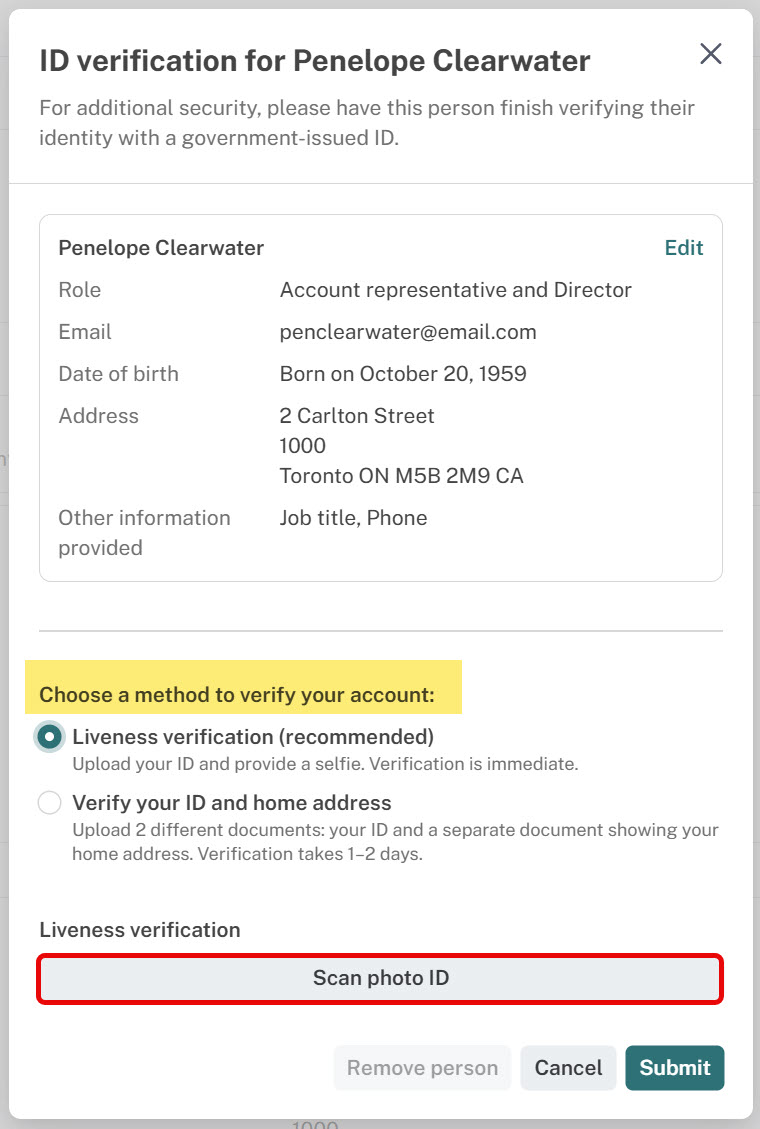This screenshot has height=1129, width=760.
Task: Close the ID verification dialog with X
Action: pyautogui.click(x=710, y=53)
